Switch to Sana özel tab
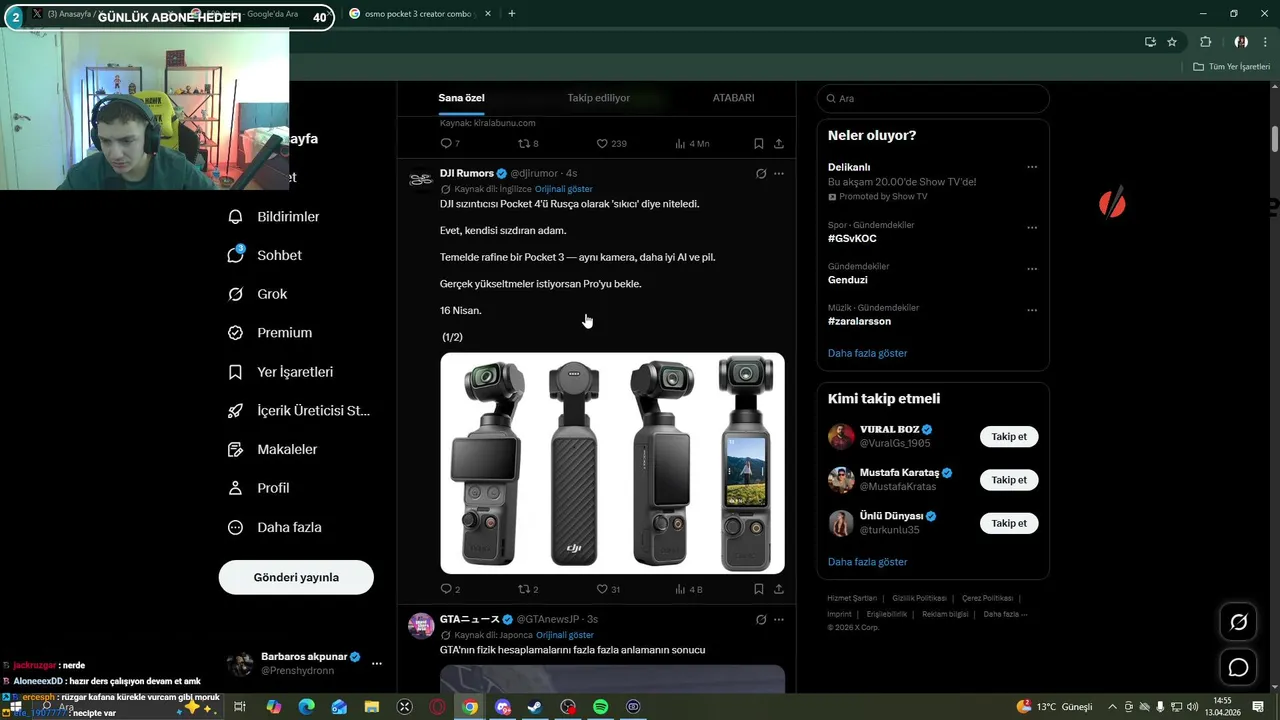The width and height of the screenshot is (1280, 720). (461, 98)
